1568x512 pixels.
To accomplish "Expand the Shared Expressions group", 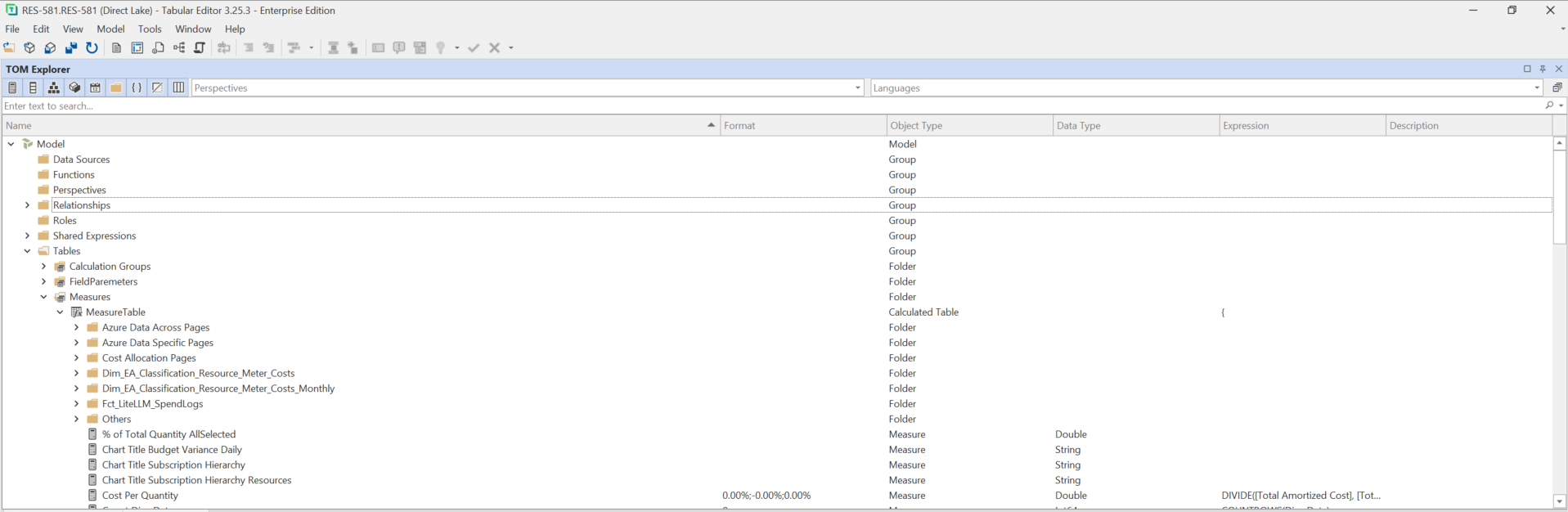I will click(x=28, y=236).
